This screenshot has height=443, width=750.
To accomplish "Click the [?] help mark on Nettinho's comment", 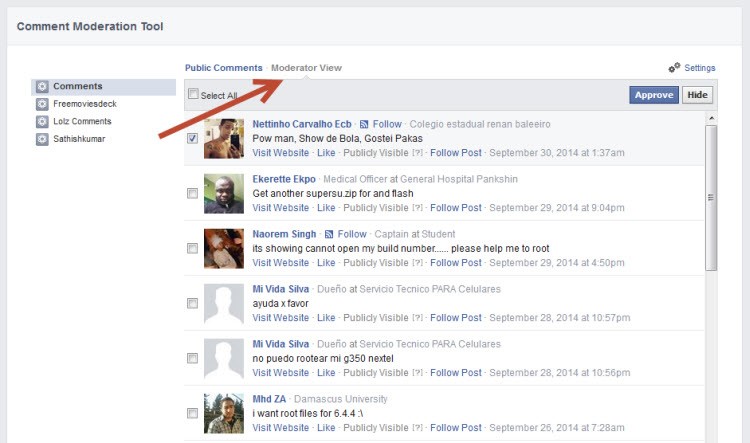I will coord(418,153).
